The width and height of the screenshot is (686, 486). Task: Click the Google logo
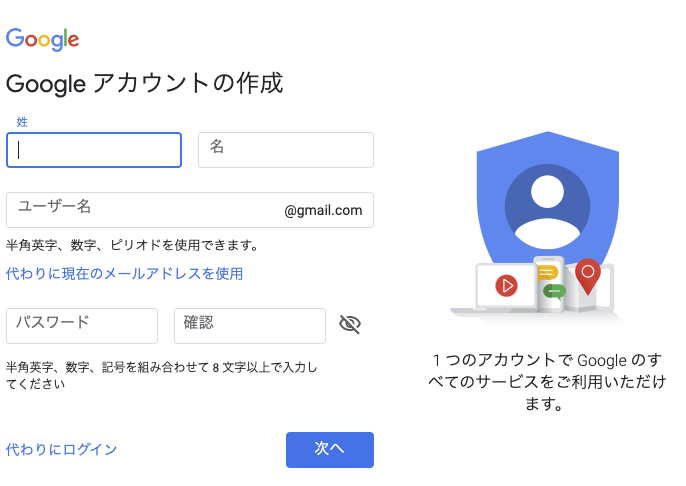tap(42, 39)
